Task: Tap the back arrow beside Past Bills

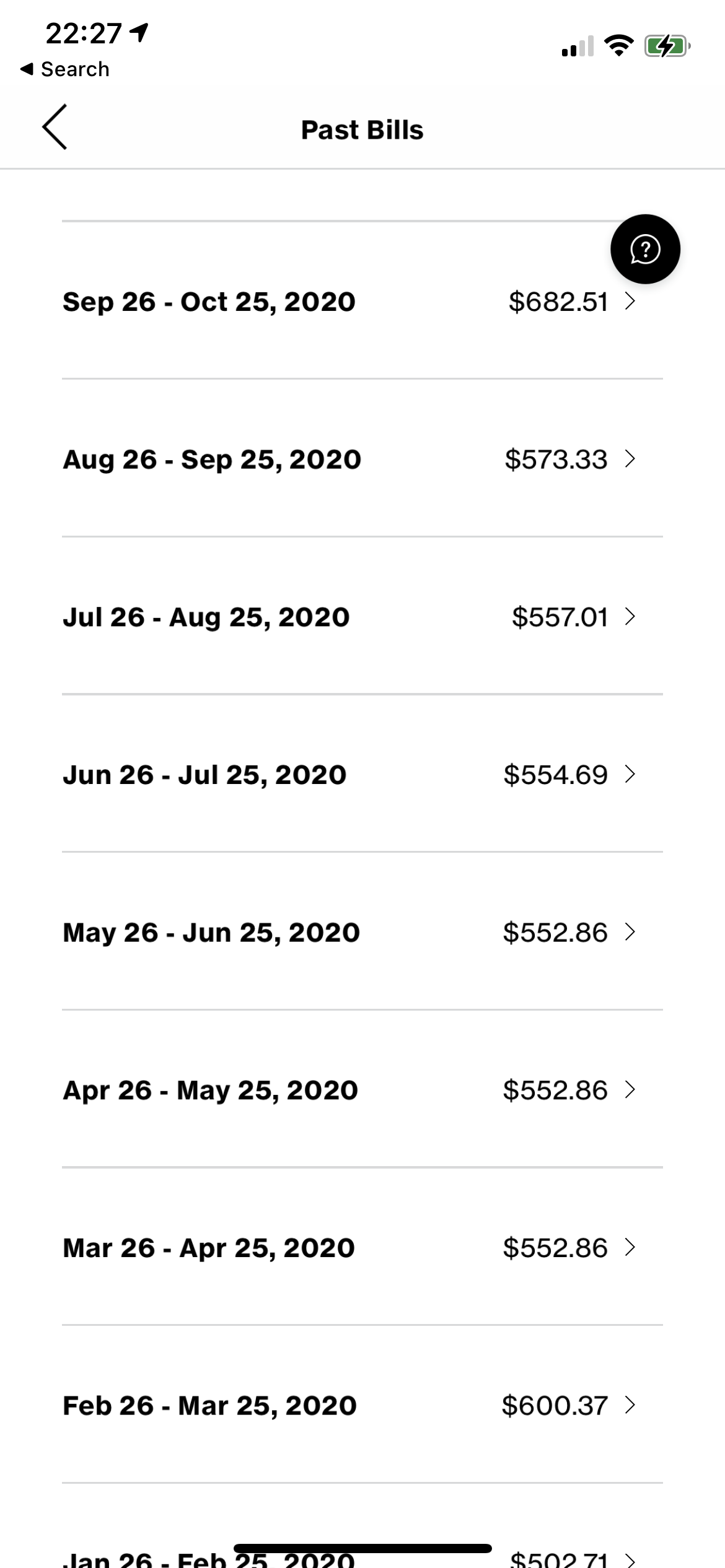Action: (x=55, y=127)
